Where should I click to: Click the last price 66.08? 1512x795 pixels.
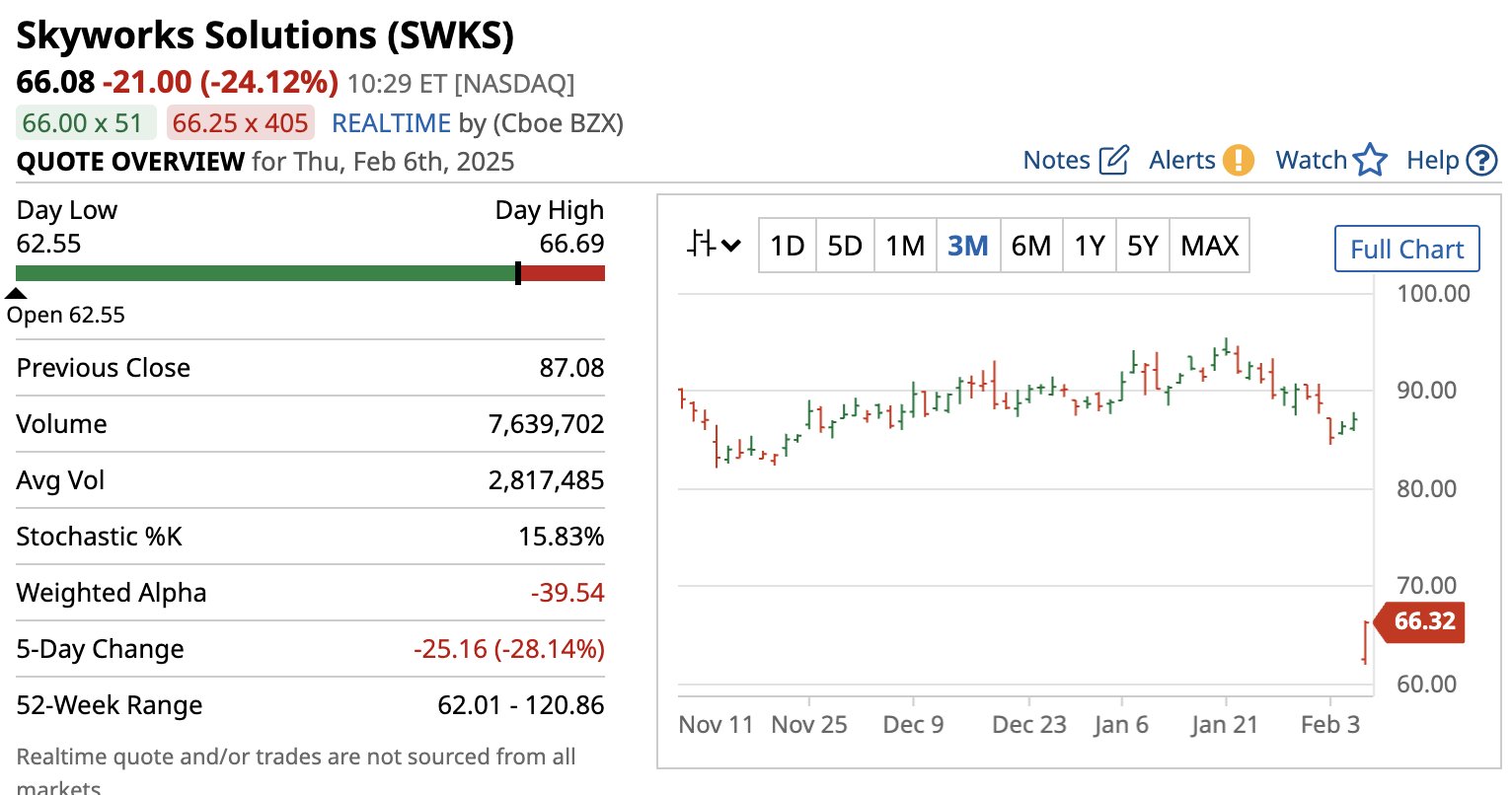pos(55,82)
